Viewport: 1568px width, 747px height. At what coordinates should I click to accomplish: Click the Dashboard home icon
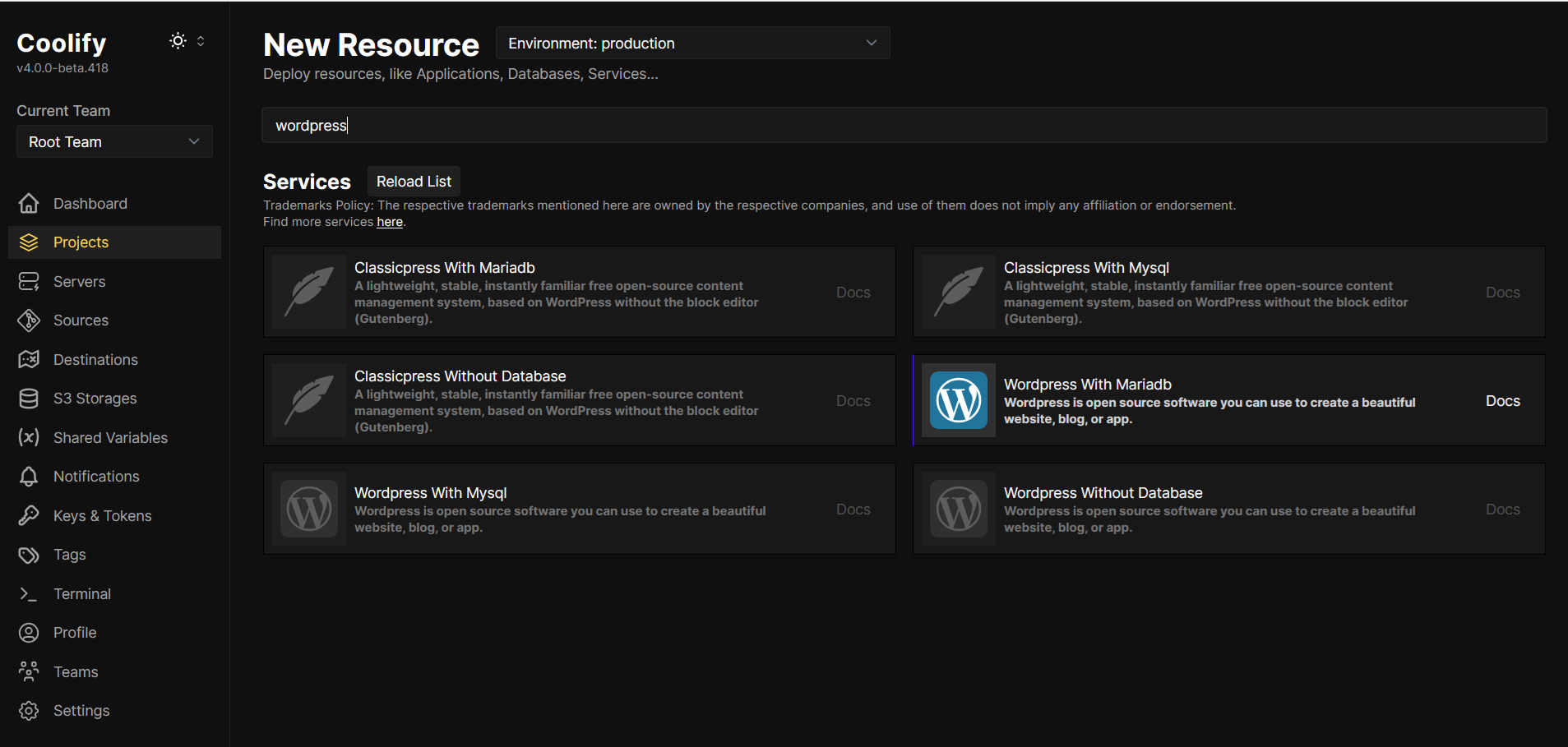pos(29,203)
